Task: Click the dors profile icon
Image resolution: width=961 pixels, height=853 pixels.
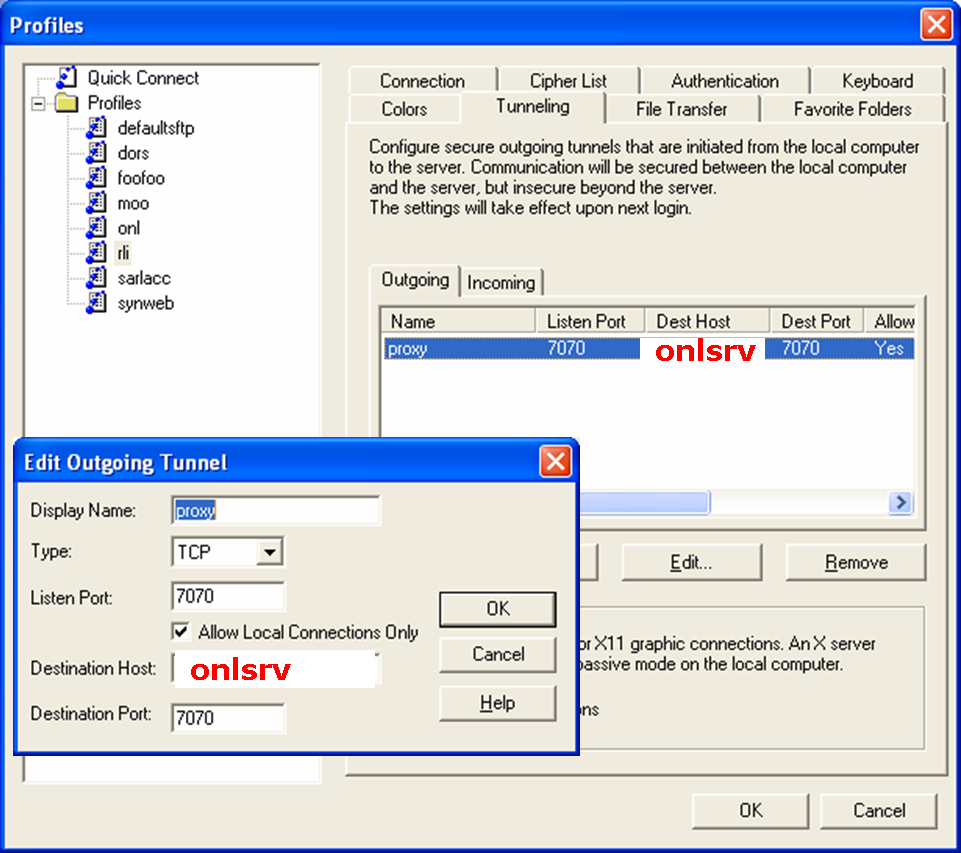Action: [96, 153]
